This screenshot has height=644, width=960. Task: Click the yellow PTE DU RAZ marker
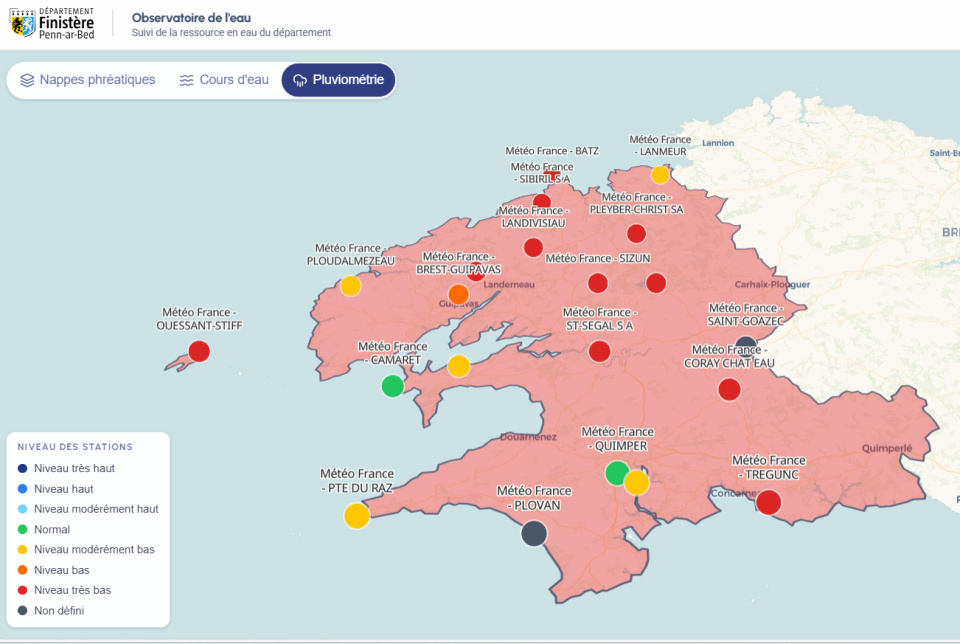[357, 515]
